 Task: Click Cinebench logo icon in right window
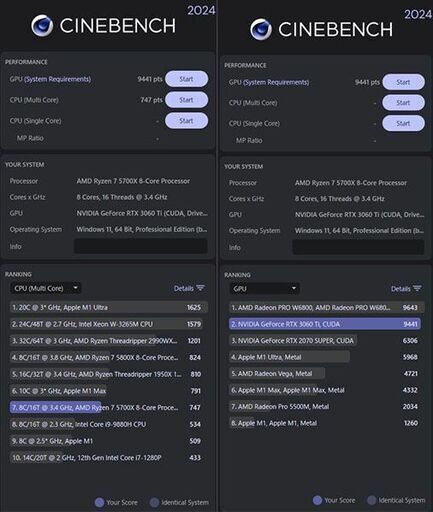coord(261,29)
